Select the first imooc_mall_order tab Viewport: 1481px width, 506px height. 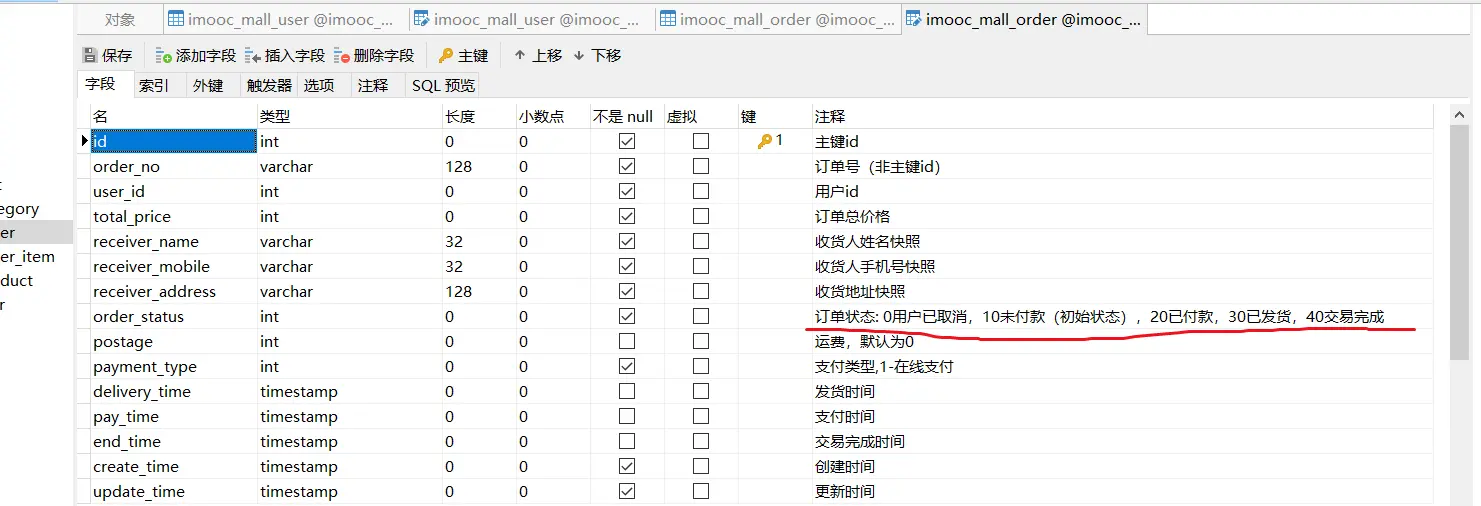778,19
